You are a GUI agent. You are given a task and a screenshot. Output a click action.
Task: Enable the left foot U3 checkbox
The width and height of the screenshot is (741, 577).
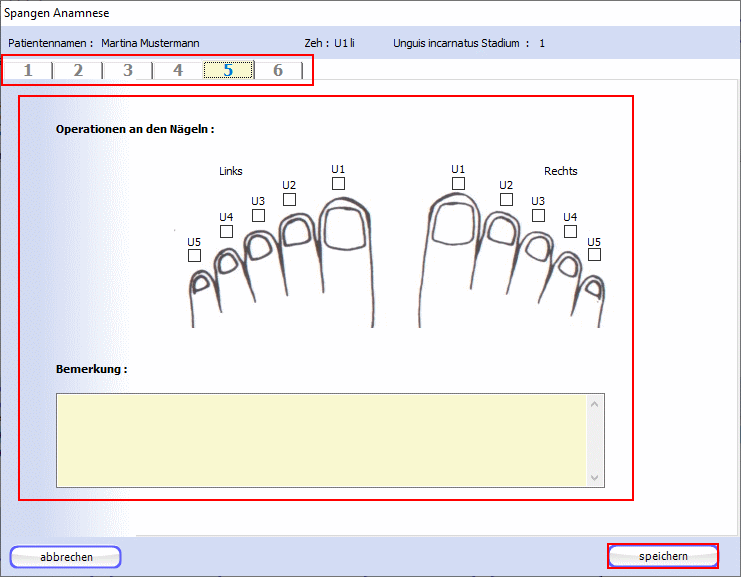pos(259,216)
